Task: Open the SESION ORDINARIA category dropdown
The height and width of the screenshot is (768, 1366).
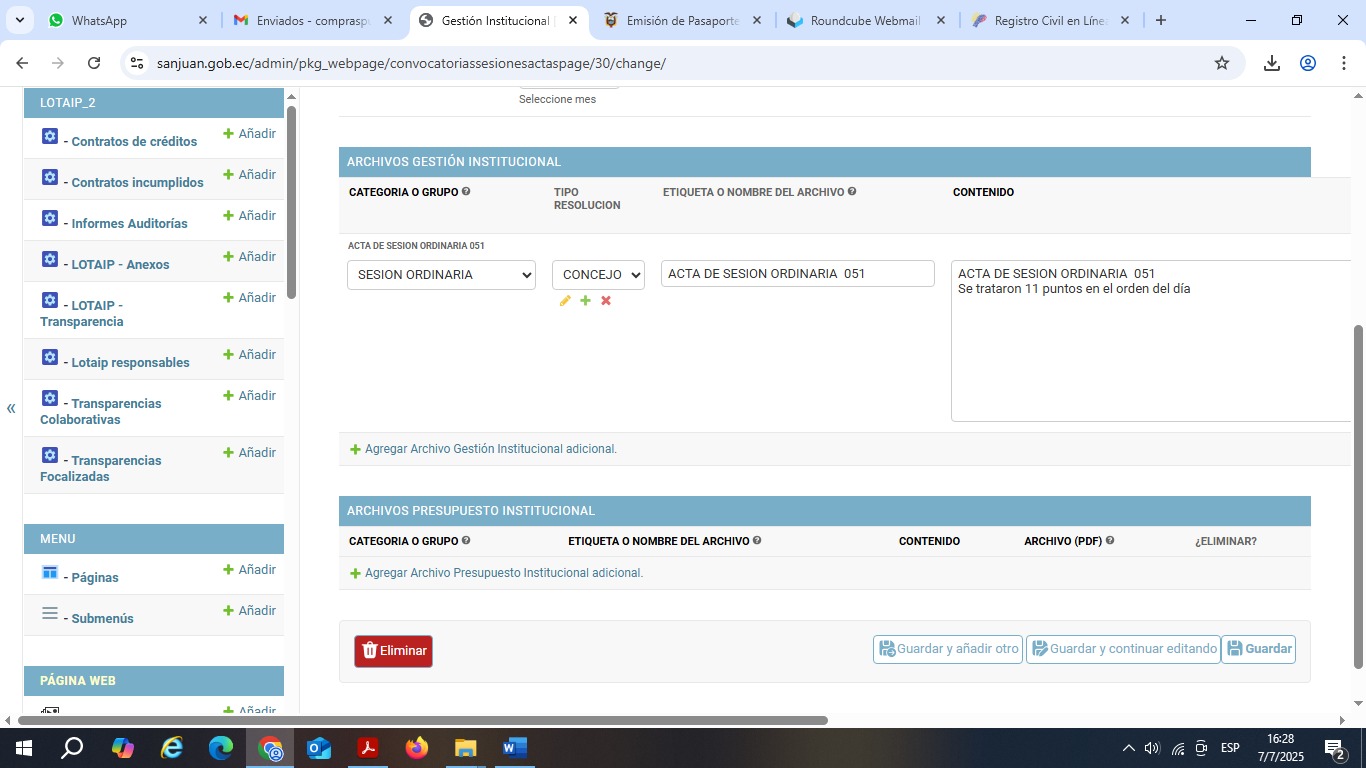Action: click(441, 275)
